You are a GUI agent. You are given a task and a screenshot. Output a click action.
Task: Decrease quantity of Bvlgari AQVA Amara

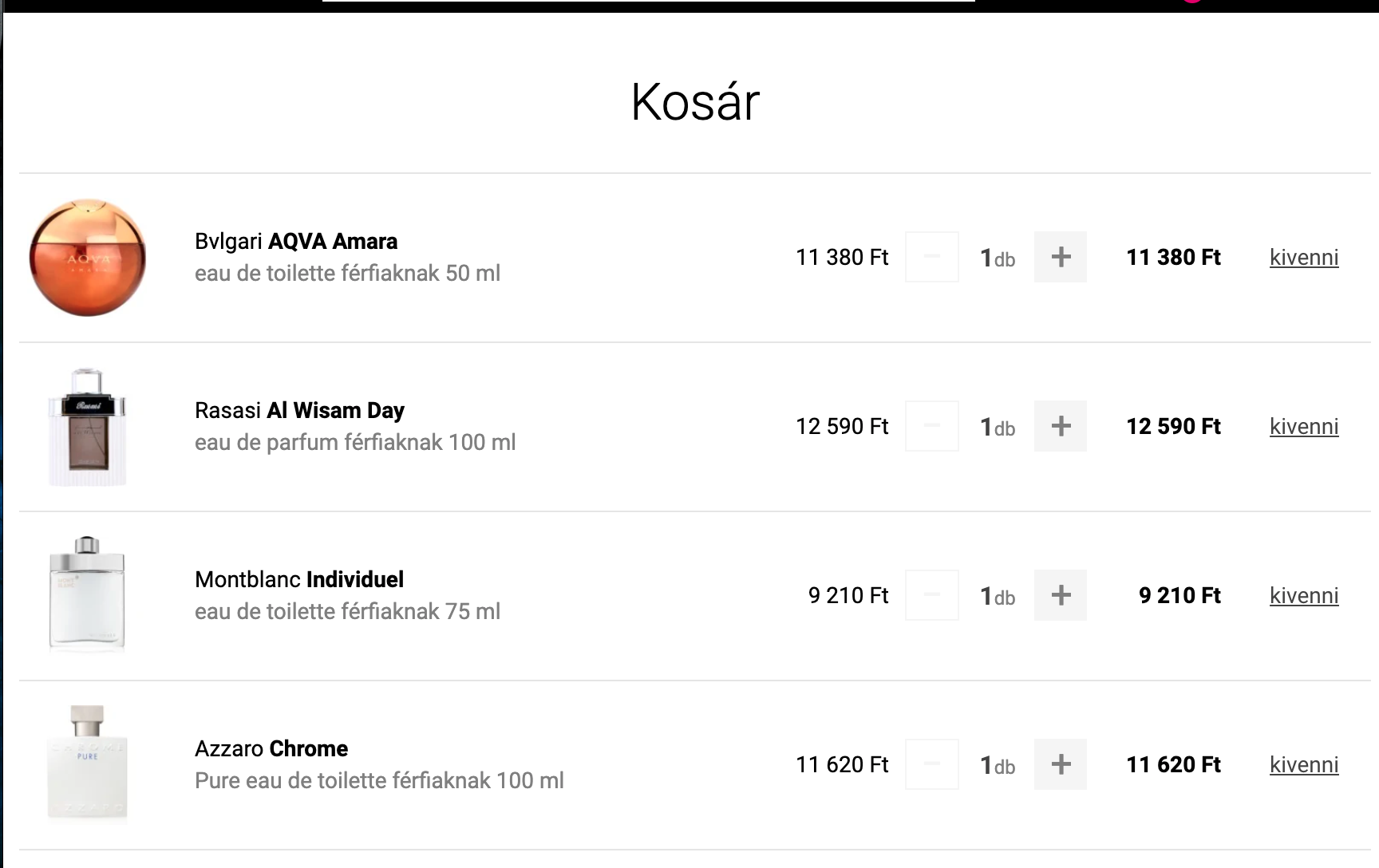tap(931, 257)
